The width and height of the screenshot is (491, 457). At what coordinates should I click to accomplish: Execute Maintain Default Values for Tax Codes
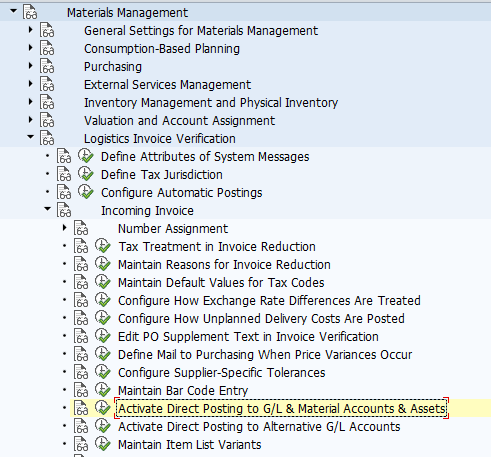(x=103, y=282)
